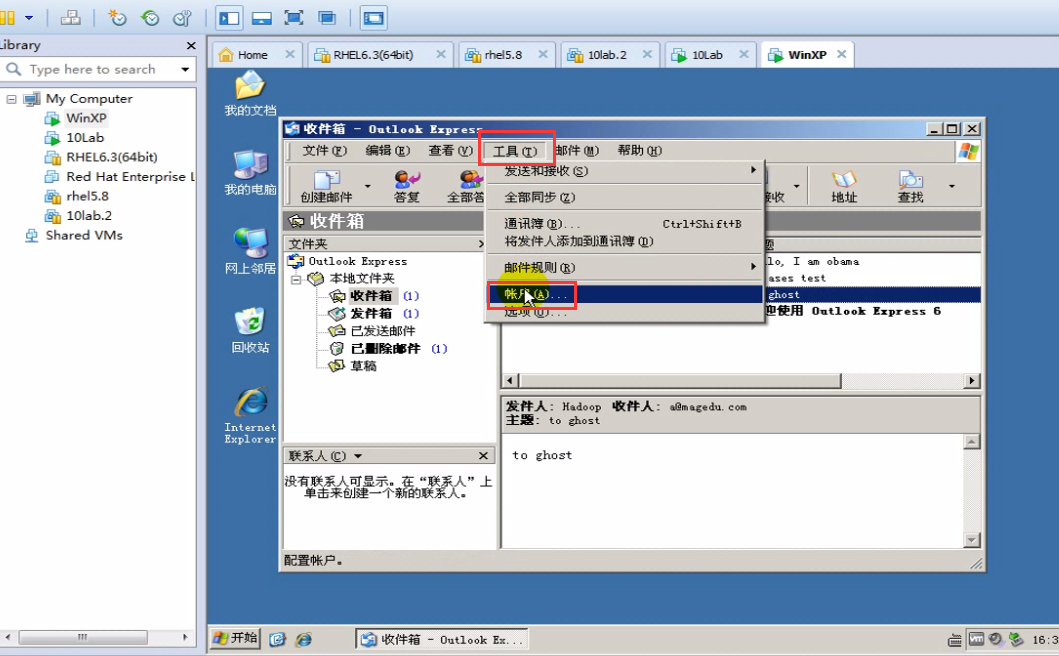
Task: Switch to the 10lab.2 tab
Action: click(606, 55)
